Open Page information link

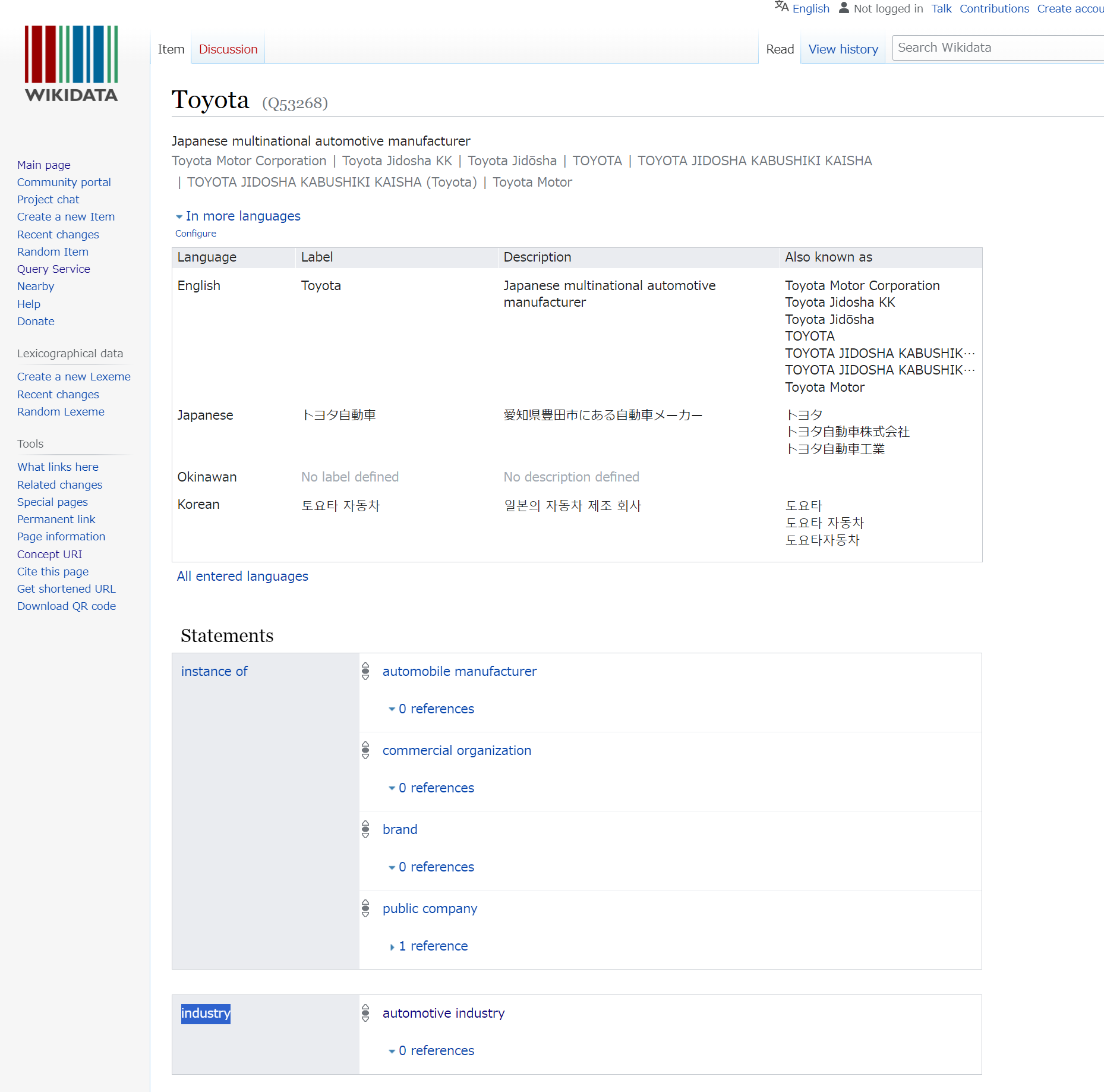point(61,536)
